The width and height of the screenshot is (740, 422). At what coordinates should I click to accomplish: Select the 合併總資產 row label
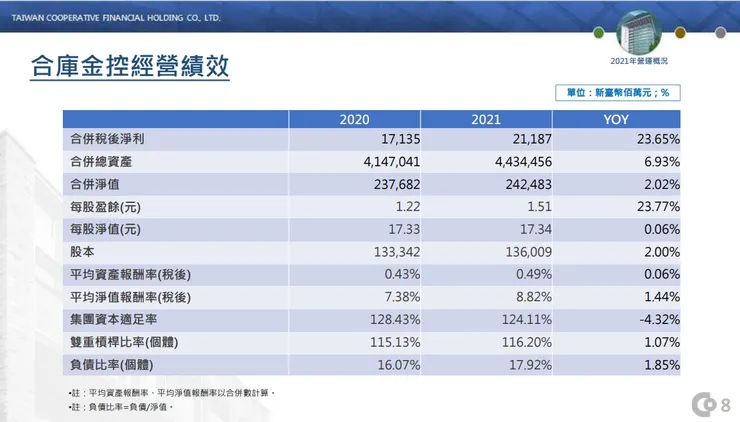point(101,161)
